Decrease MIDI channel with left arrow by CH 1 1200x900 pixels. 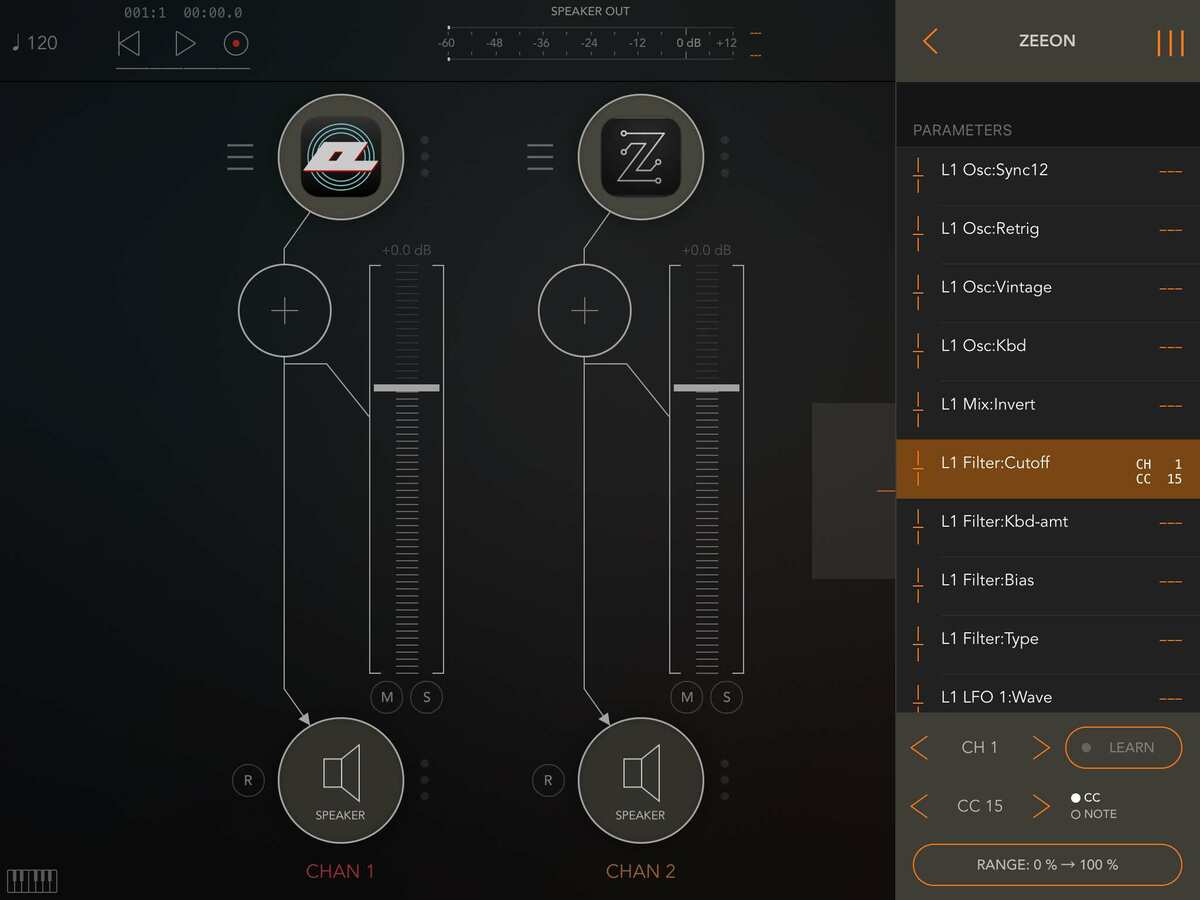919,747
